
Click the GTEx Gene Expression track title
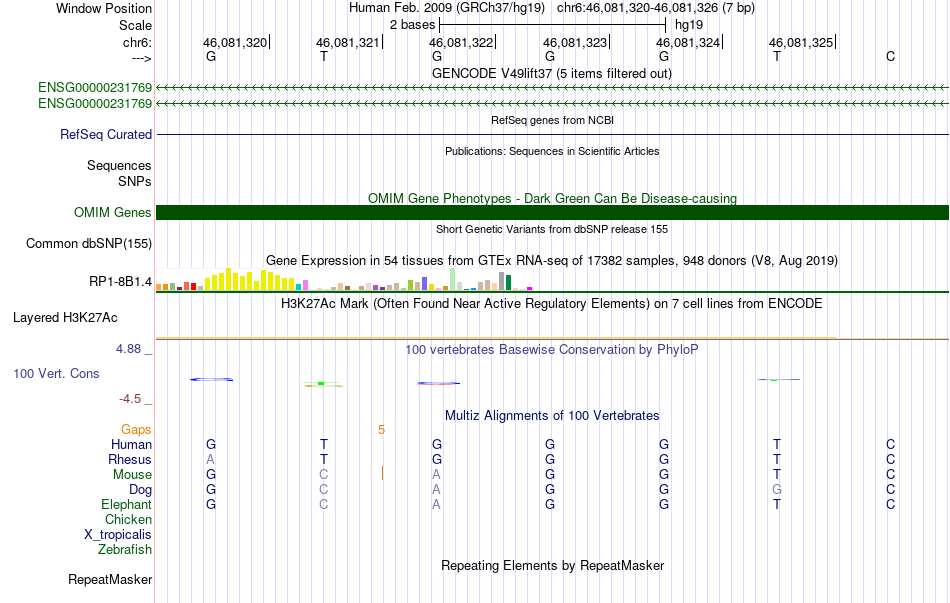(x=552, y=261)
